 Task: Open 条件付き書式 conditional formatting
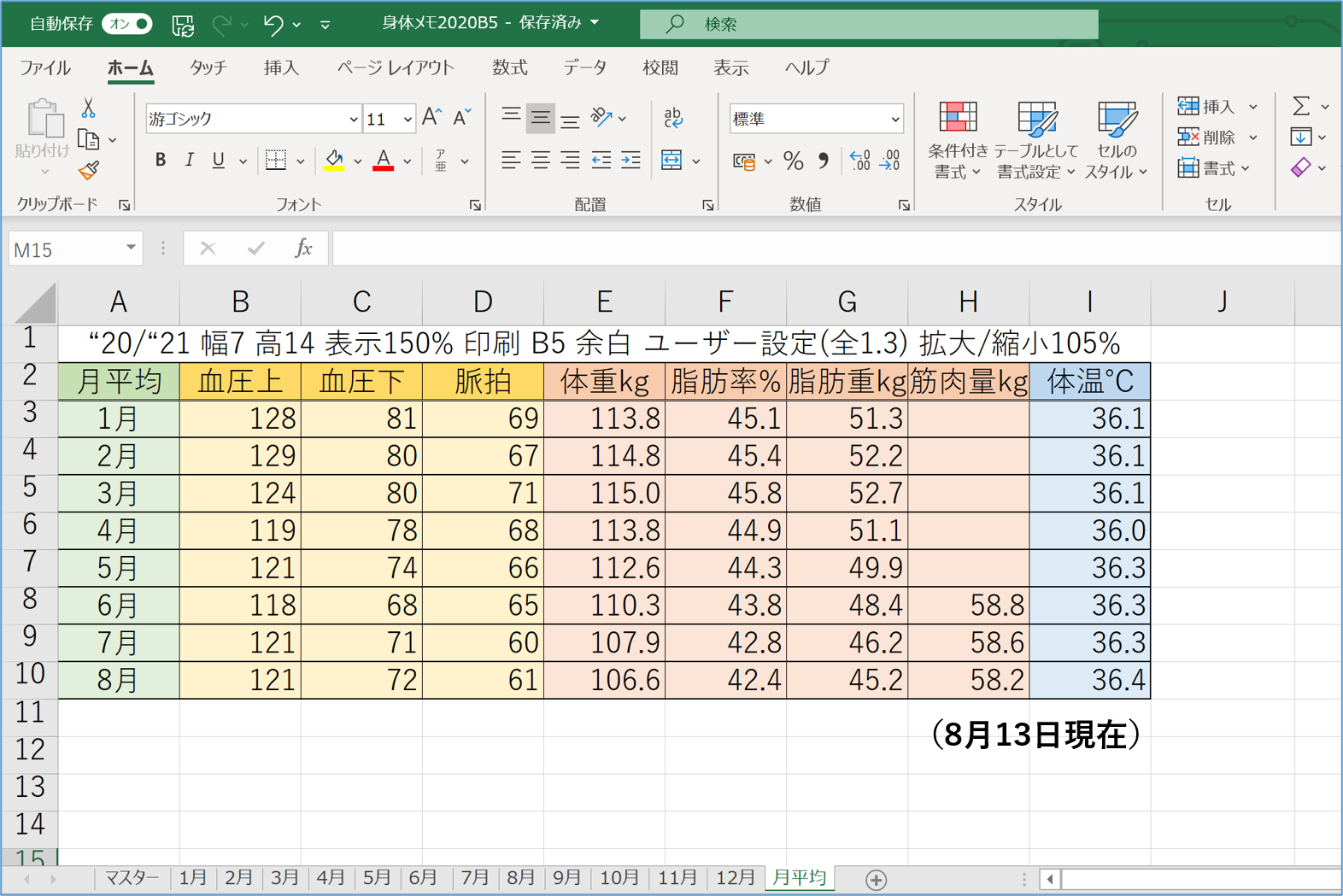click(x=957, y=140)
